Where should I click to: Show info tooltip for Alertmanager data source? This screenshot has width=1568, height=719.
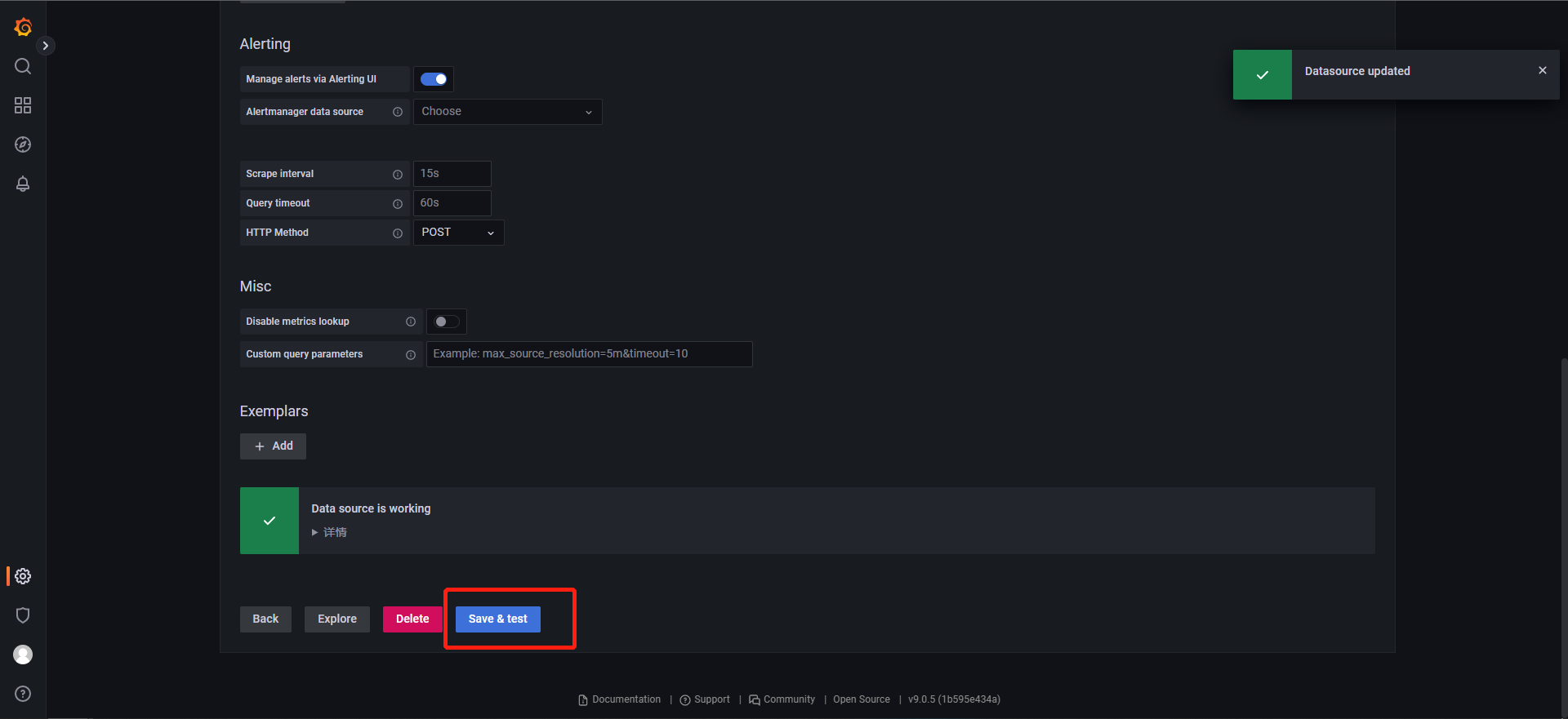398,112
